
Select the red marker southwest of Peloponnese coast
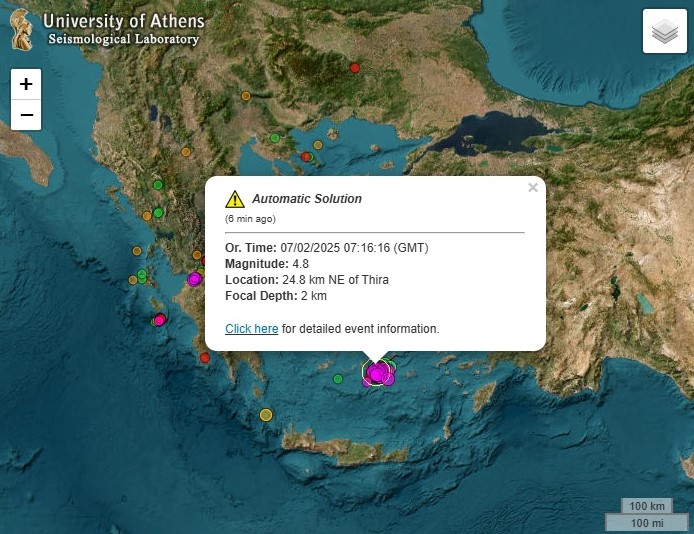pyautogui.click(x=204, y=358)
